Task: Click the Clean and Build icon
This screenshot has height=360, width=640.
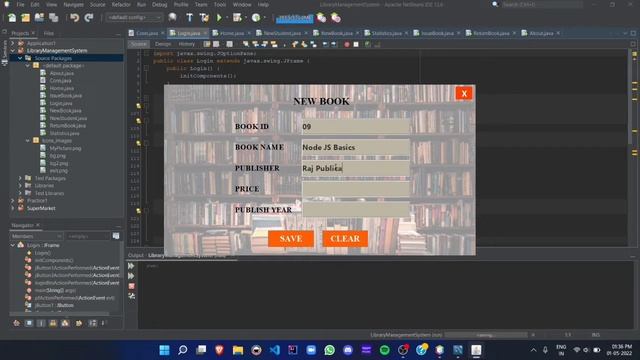Action: tap(204, 18)
